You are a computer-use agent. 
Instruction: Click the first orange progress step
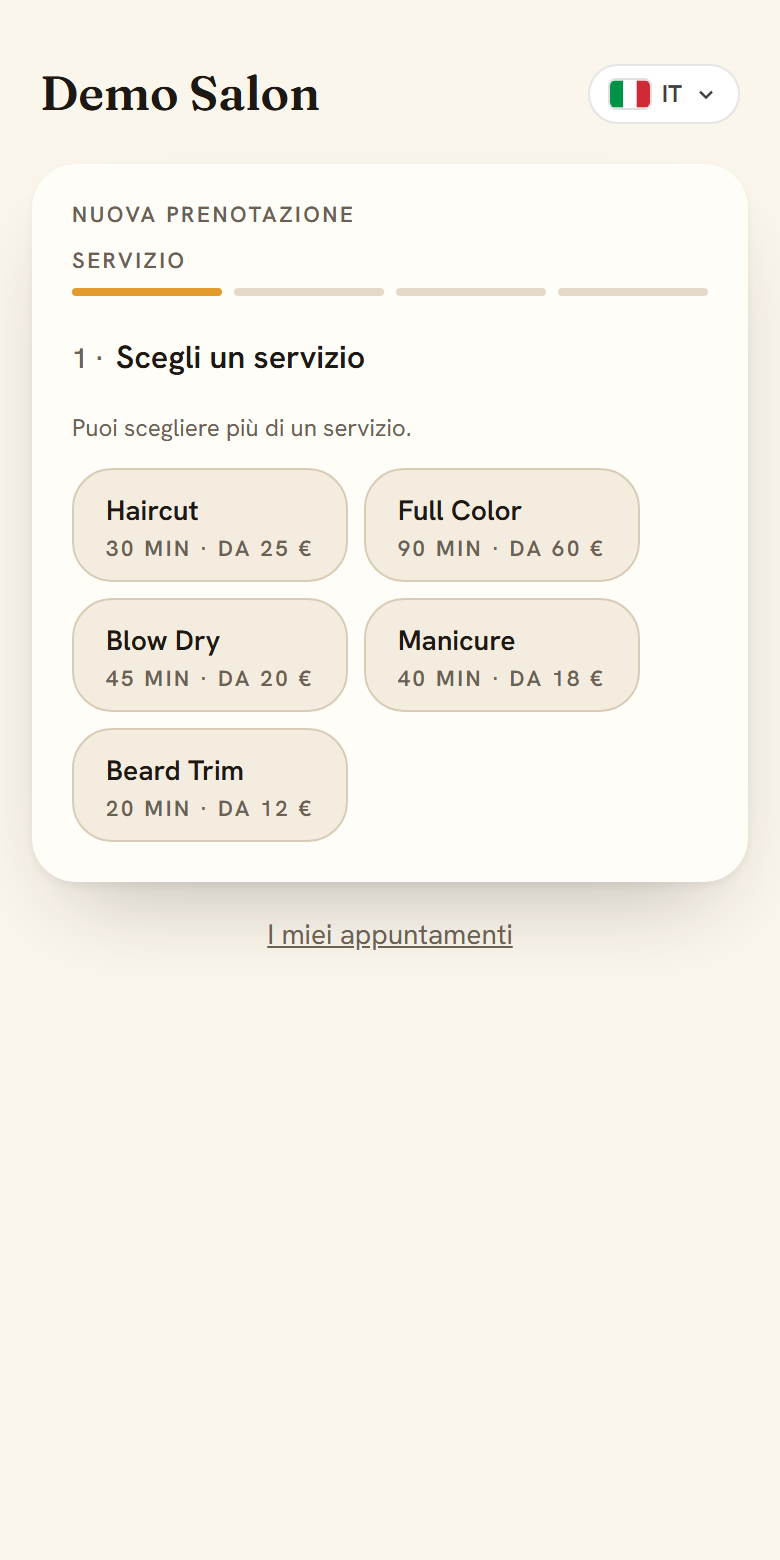(147, 292)
